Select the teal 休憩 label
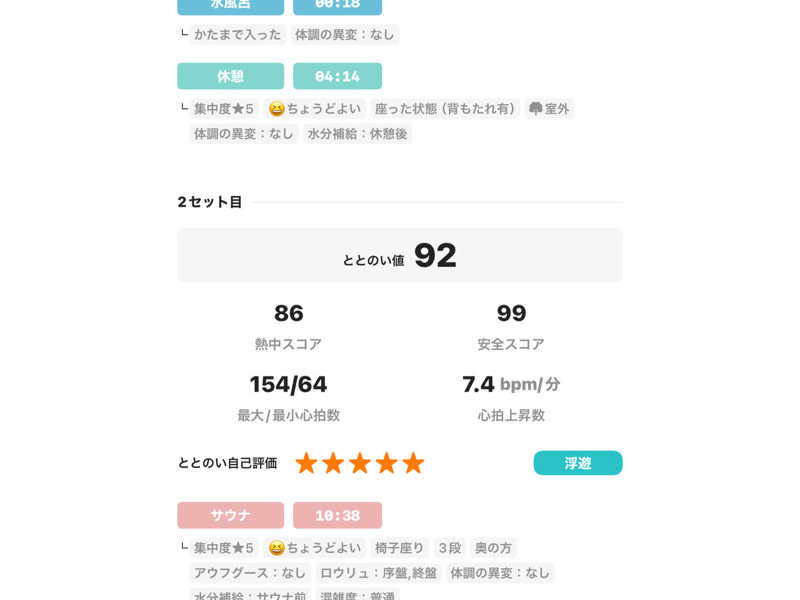 pos(230,76)
